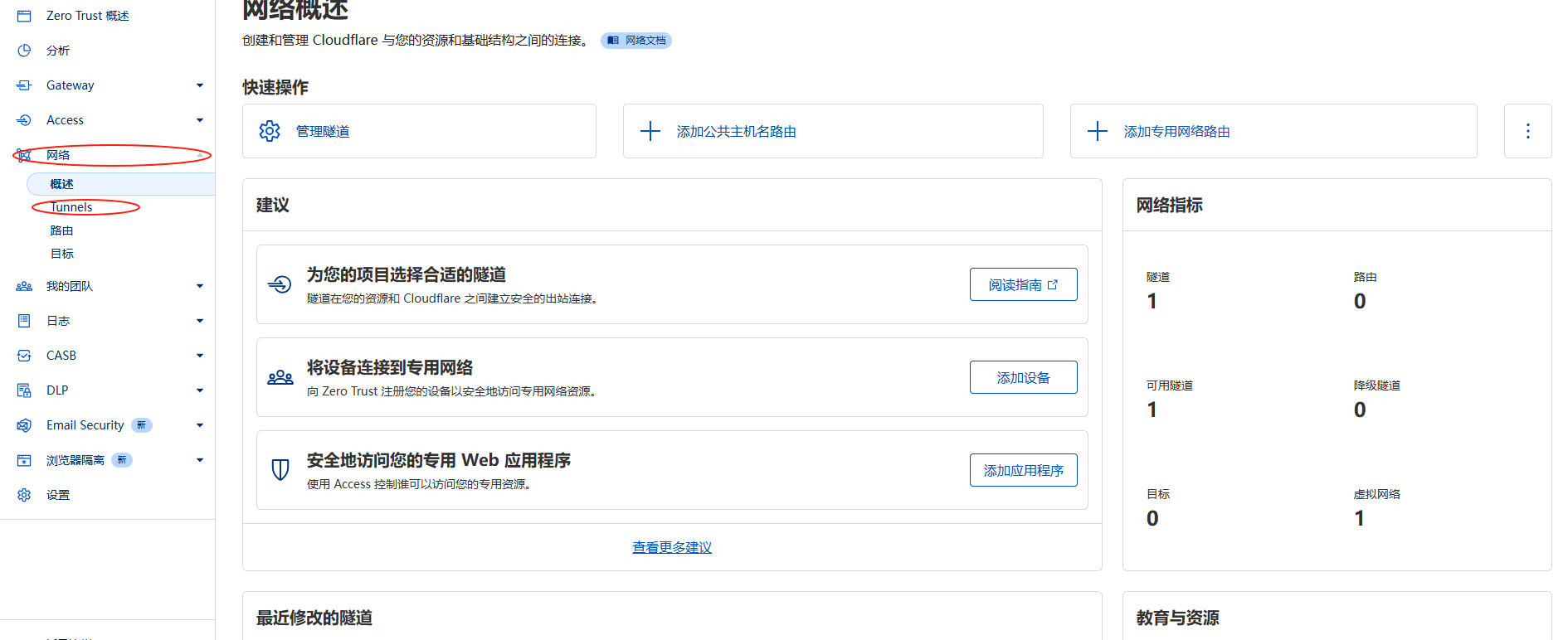Click the 为您的项目选择合适的隧道 title
1568x640 pixels.
click(407, 274)
